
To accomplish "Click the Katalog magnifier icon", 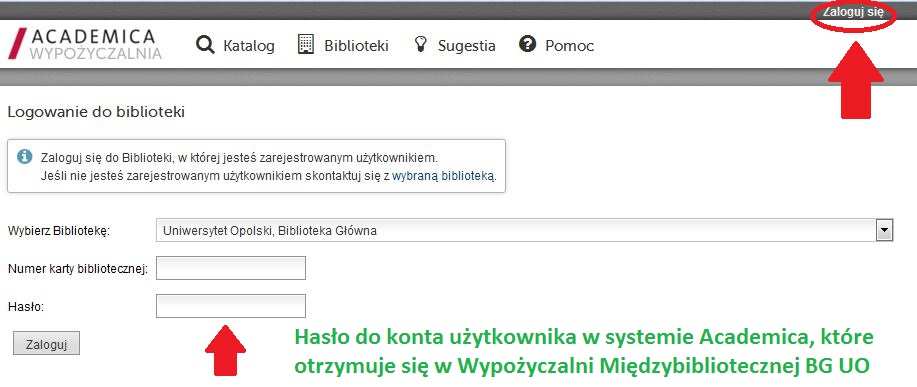I will click(205, 44).
